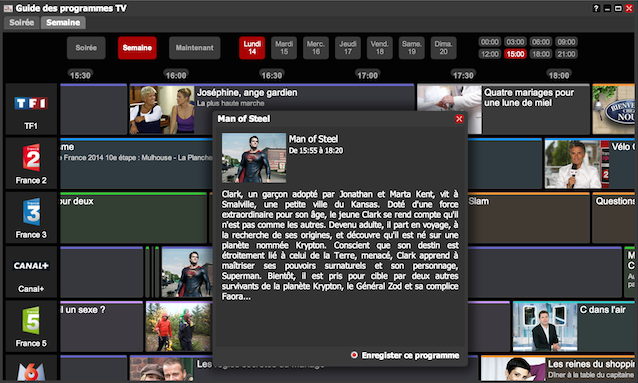This screenshot has height=383, width=638.
Task: Select Mardi 15 day button
Action: [284, 48]
